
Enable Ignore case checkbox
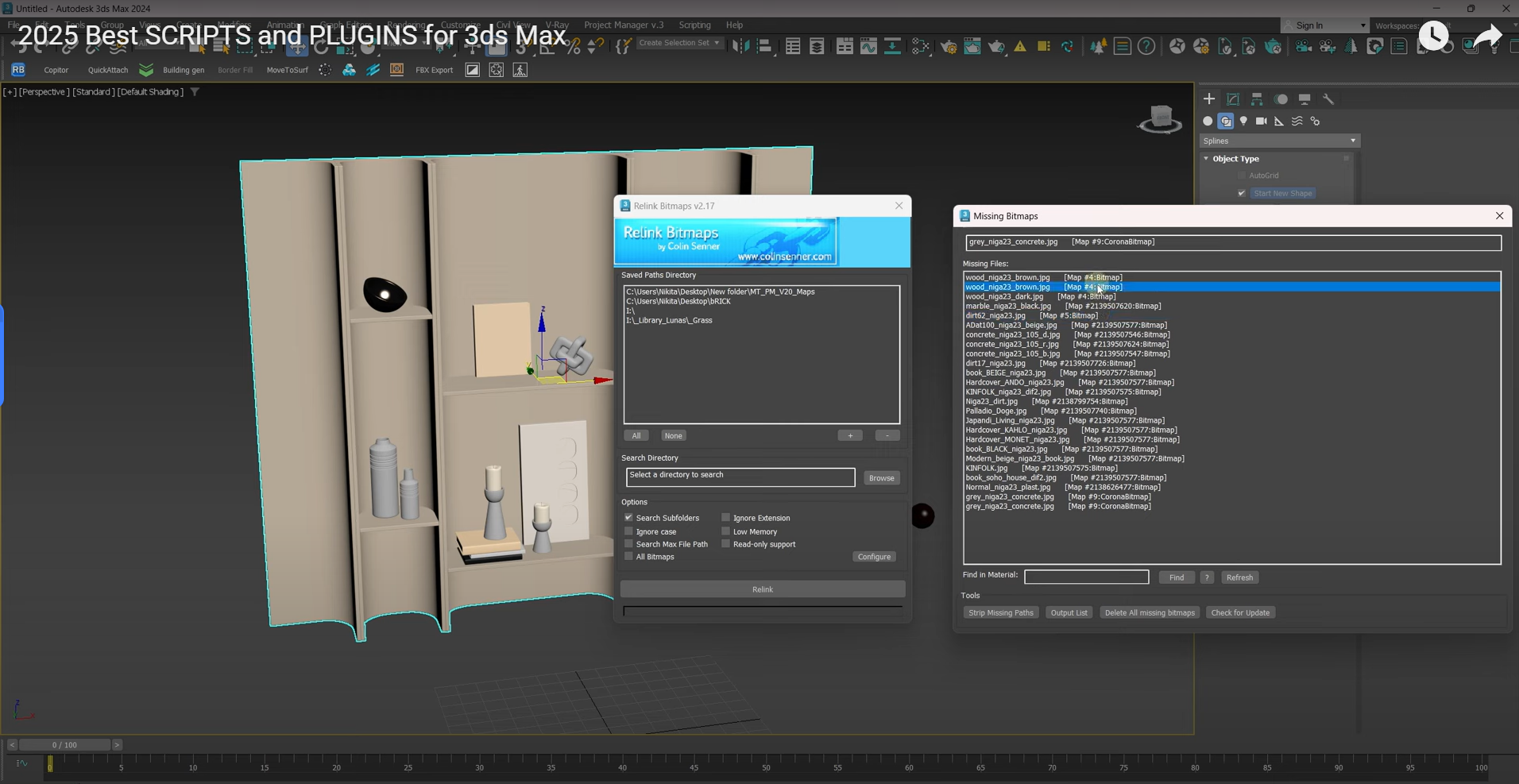click(628, 531)
